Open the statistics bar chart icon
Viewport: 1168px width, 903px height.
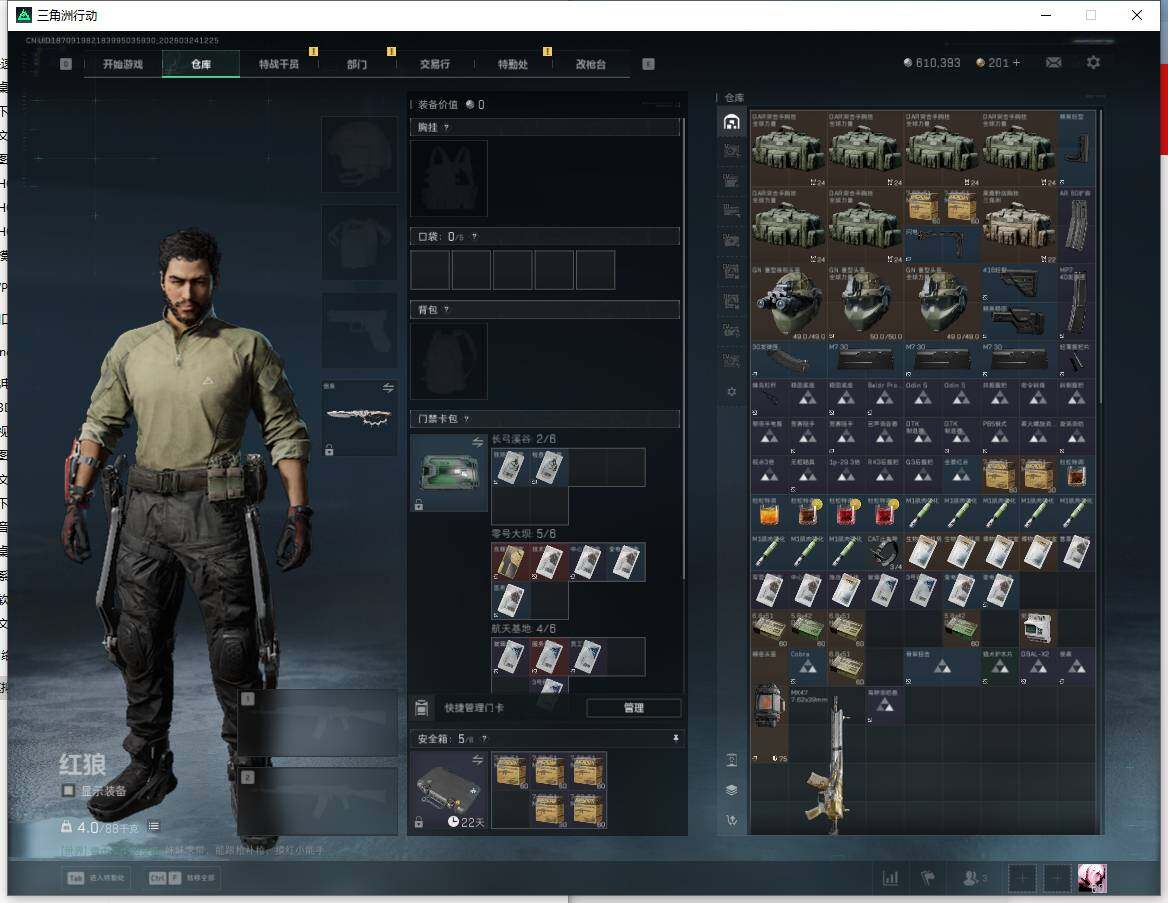point(890,878)
